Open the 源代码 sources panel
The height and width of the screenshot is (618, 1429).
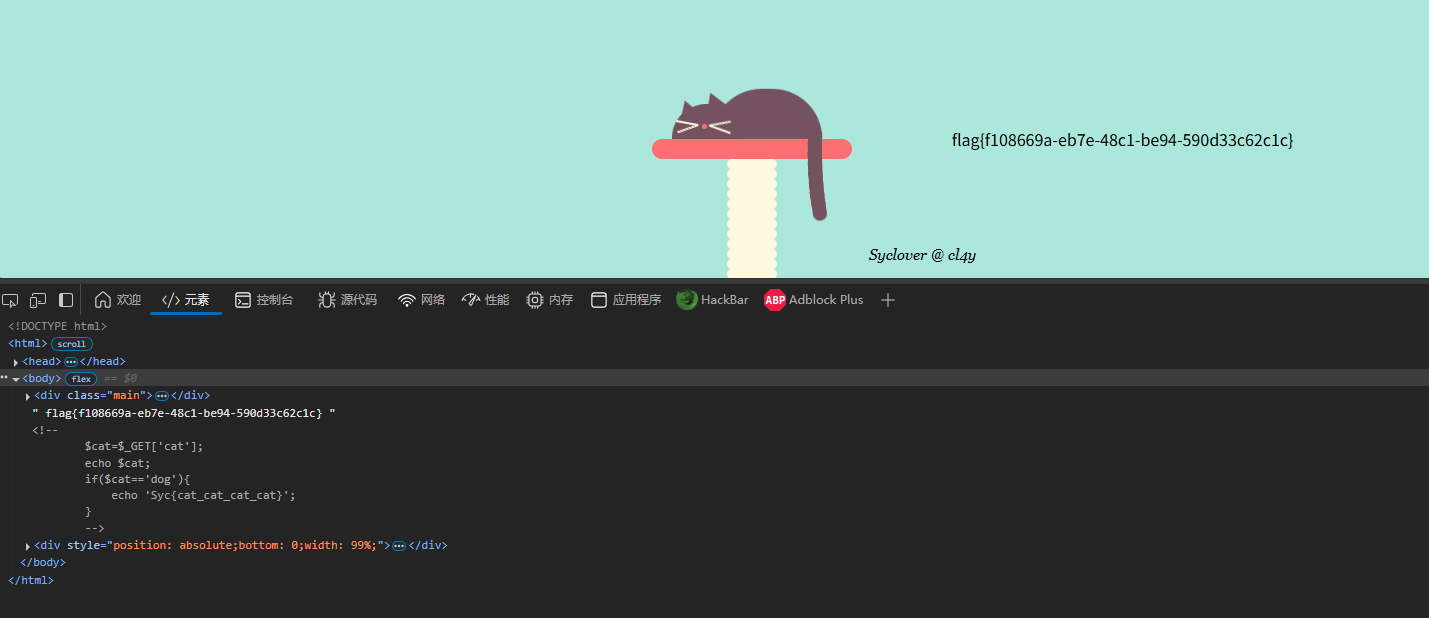click(x=347, y=300)
